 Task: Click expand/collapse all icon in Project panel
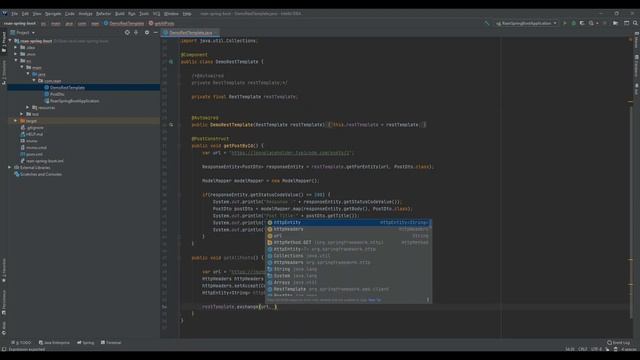[136, 32]
